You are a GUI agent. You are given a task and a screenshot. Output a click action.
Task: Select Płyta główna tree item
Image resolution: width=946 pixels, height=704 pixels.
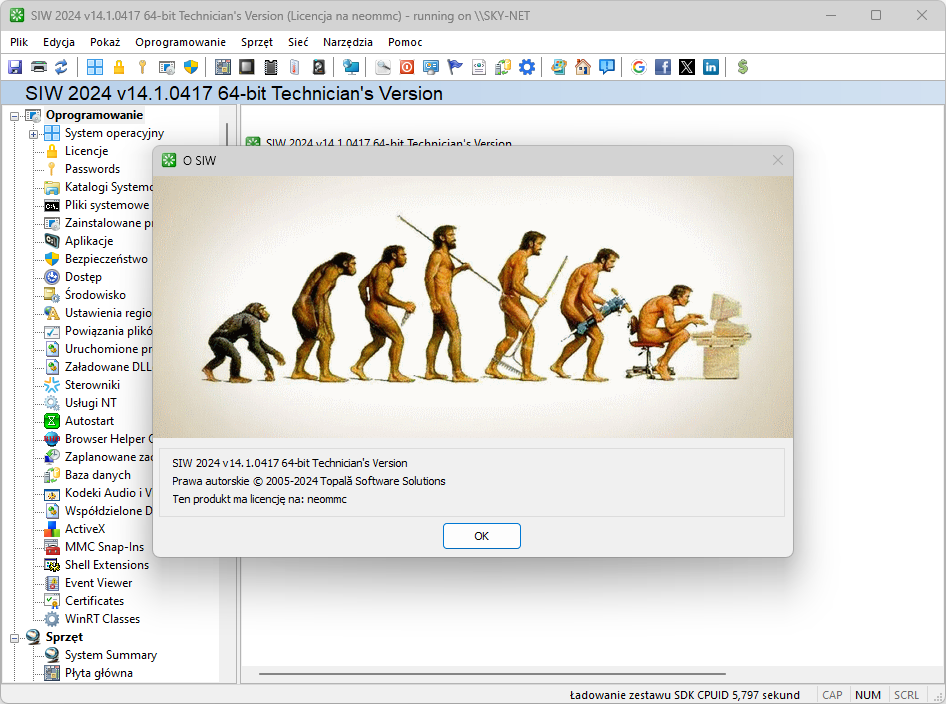(98, 673)
